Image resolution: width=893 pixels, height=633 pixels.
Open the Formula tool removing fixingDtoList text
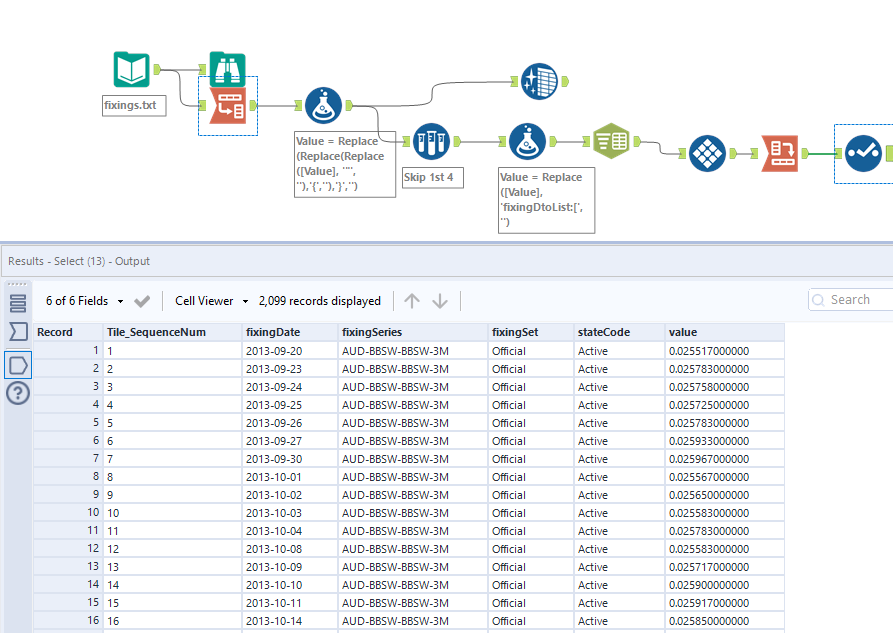click(527, 141)
